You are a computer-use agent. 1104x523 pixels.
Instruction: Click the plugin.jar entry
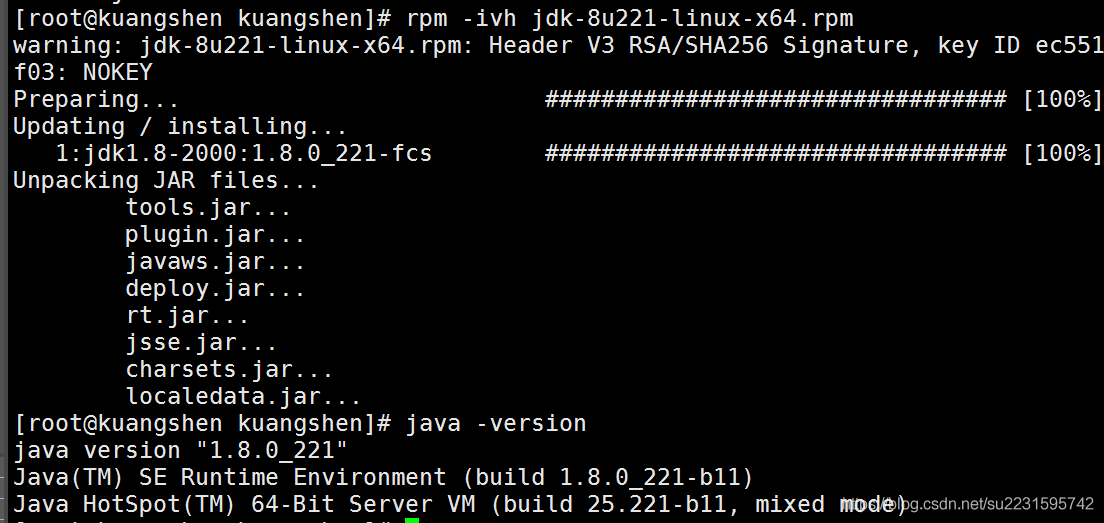tap(214, 234)
